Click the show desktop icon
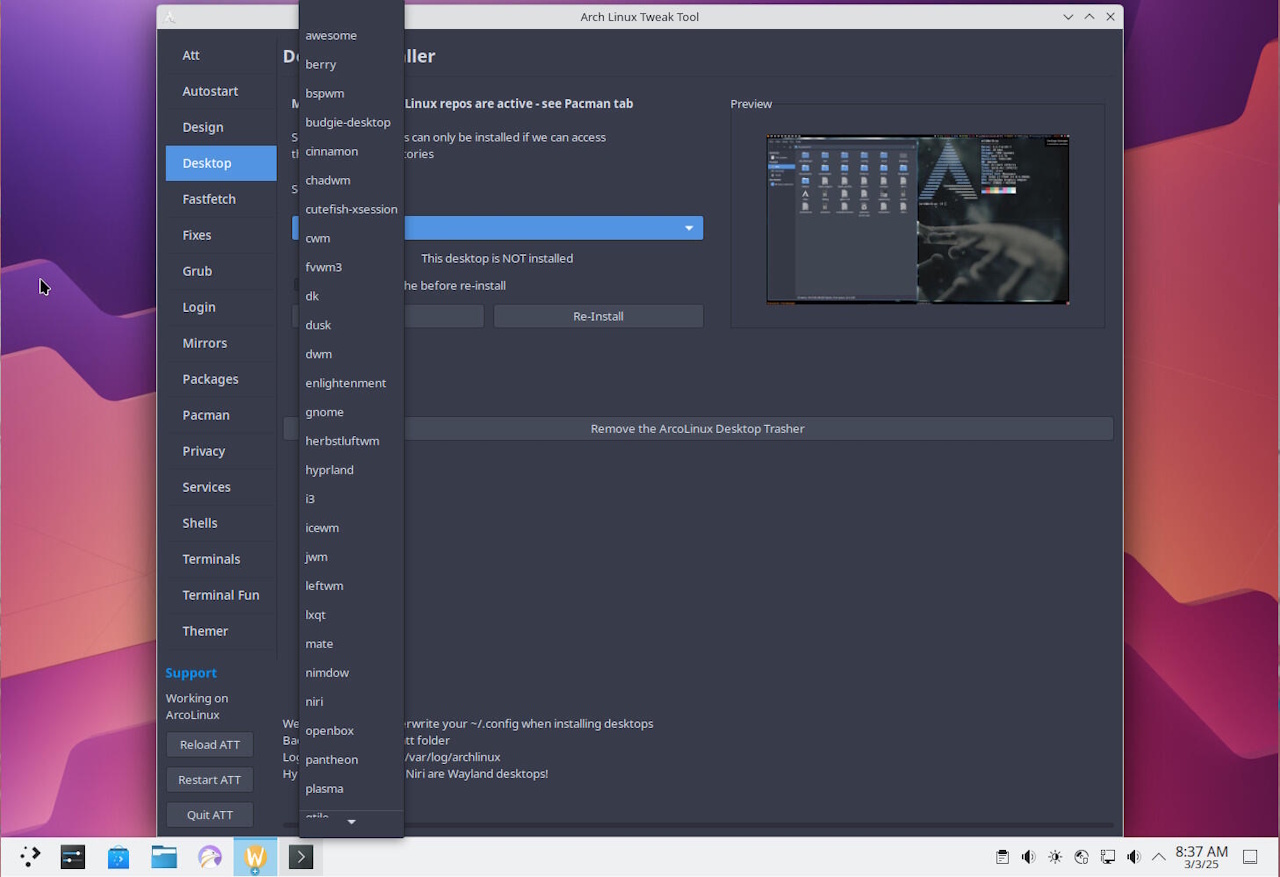Screen dimensions: 1280x877 [x=1250, y=857]
